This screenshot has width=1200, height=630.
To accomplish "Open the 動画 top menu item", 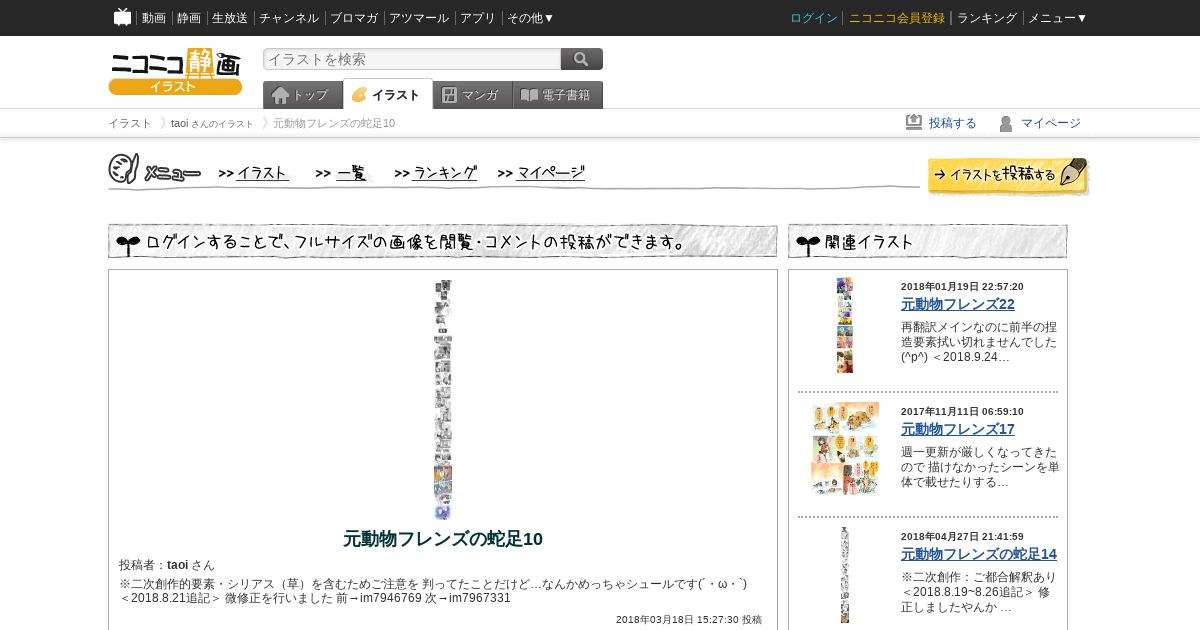I will point(153,18).
